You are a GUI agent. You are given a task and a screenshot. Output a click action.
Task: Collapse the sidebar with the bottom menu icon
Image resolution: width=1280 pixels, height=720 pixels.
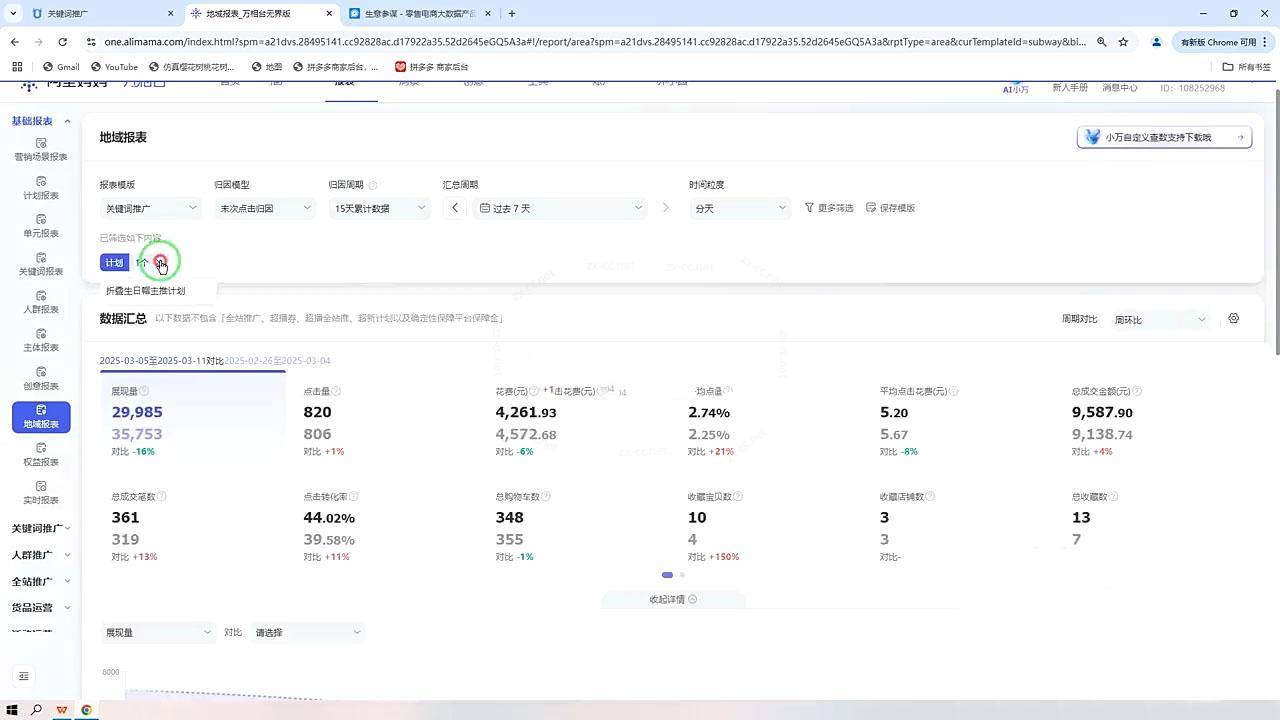tap(24, 676)
